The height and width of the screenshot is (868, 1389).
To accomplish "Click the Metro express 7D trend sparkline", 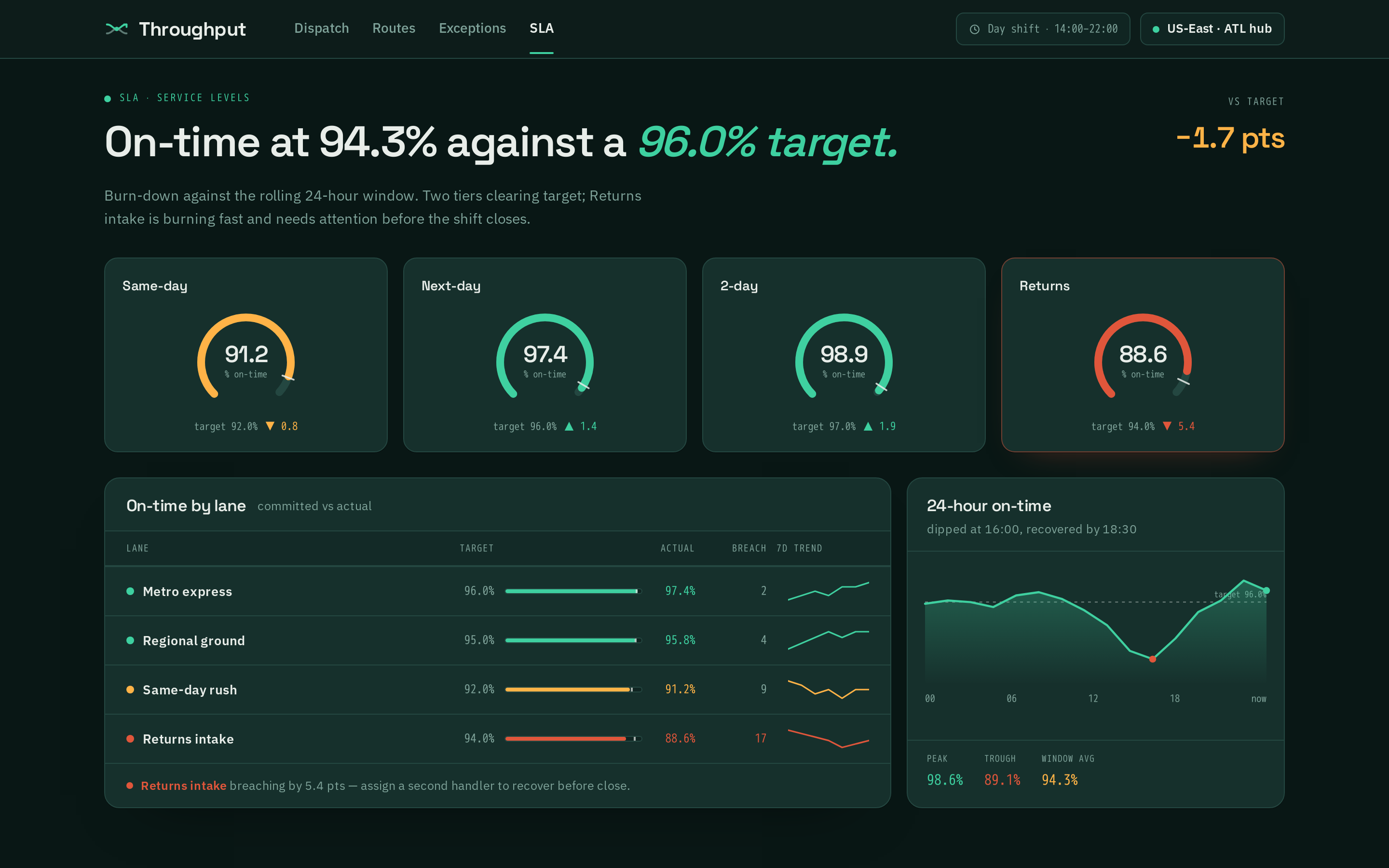I will [x=828, y=591].
